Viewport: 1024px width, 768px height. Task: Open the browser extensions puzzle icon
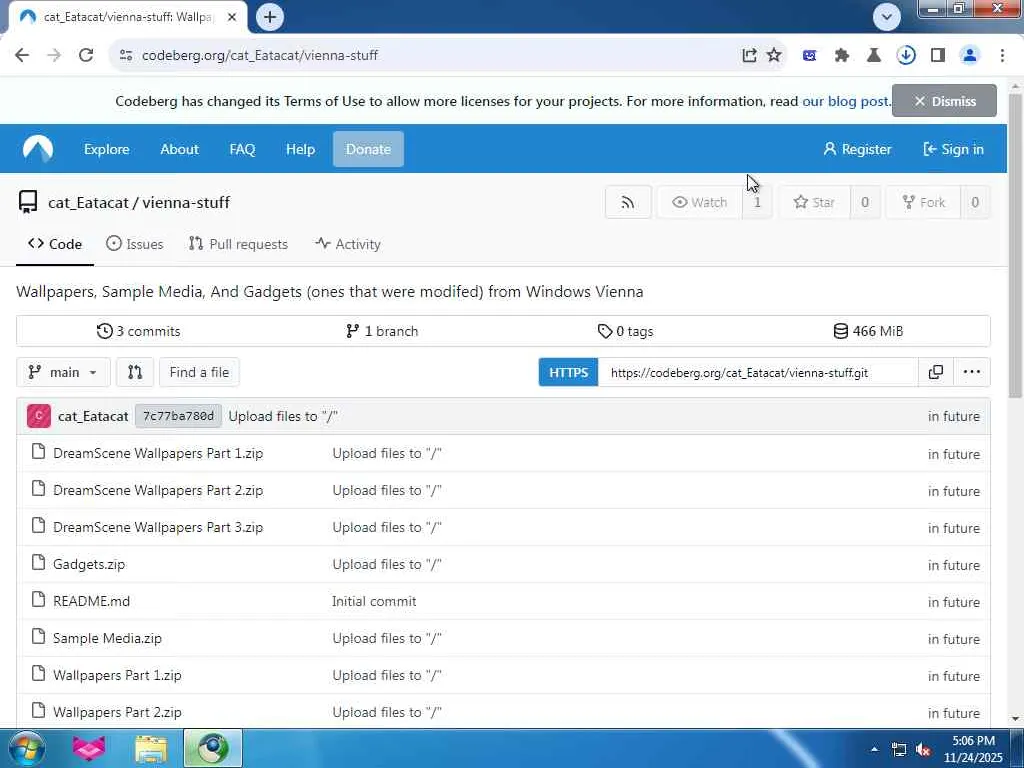(x=842, y=56)
